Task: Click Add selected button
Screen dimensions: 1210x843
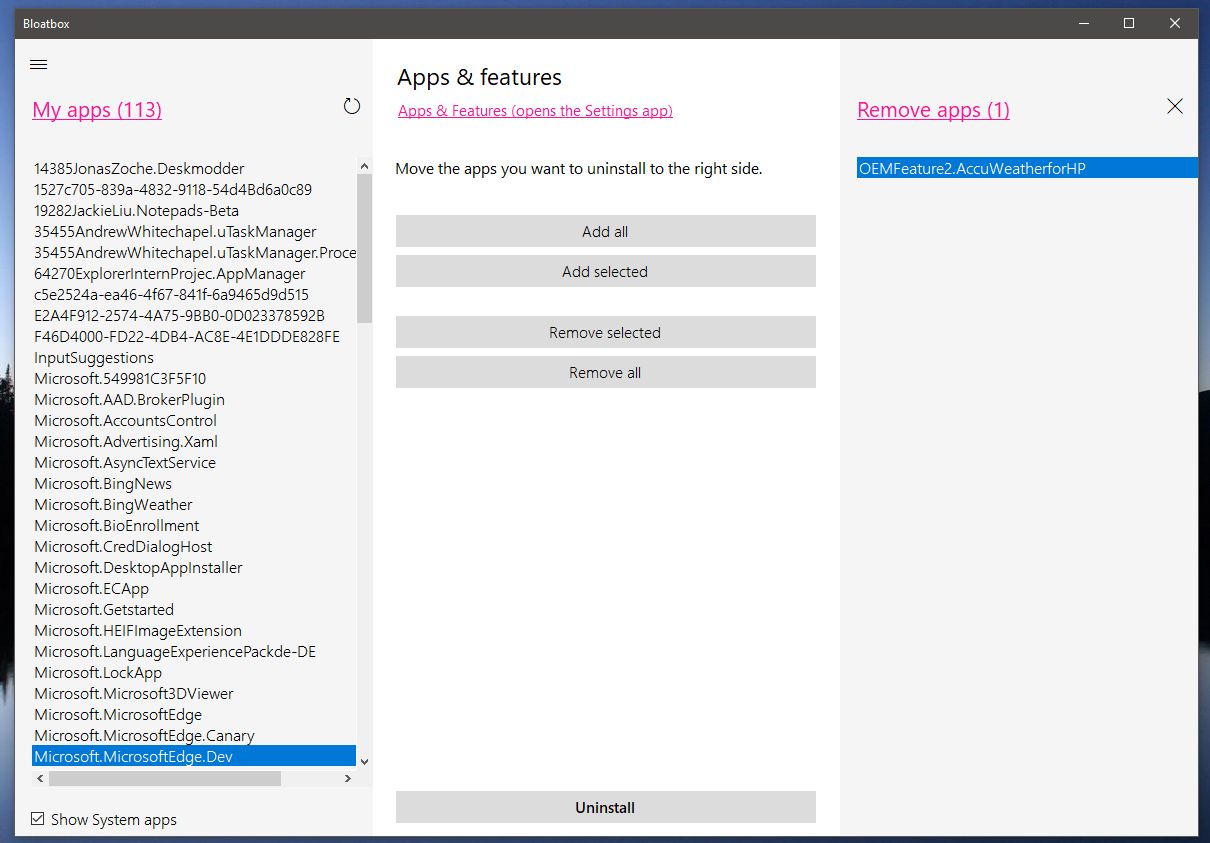Action: pos(605,271)
